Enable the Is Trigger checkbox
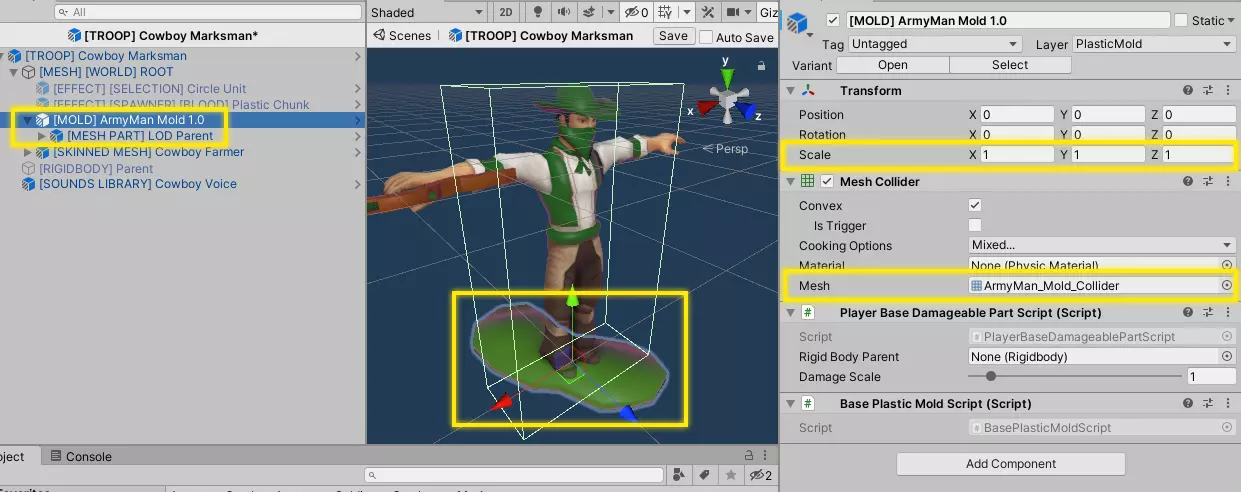1241x492 pixels. (975, 226)
